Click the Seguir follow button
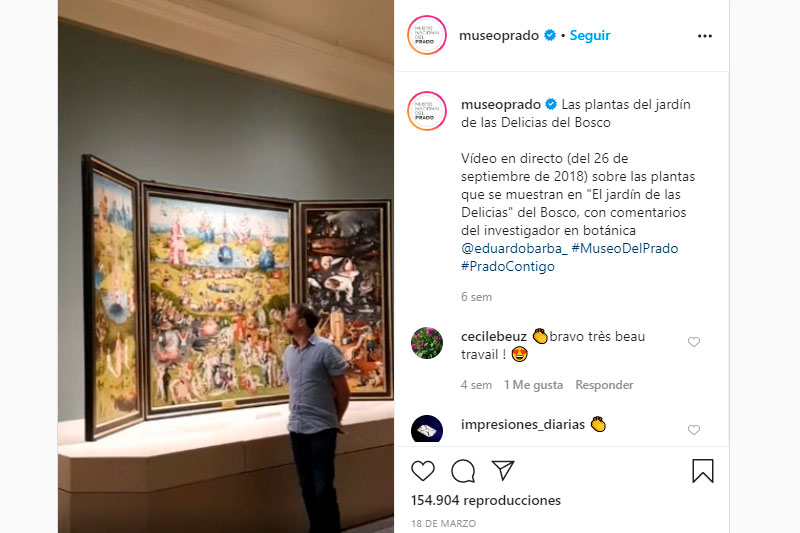Image resolution: width=800 pixels, height=533 pixels. [590, 35]
